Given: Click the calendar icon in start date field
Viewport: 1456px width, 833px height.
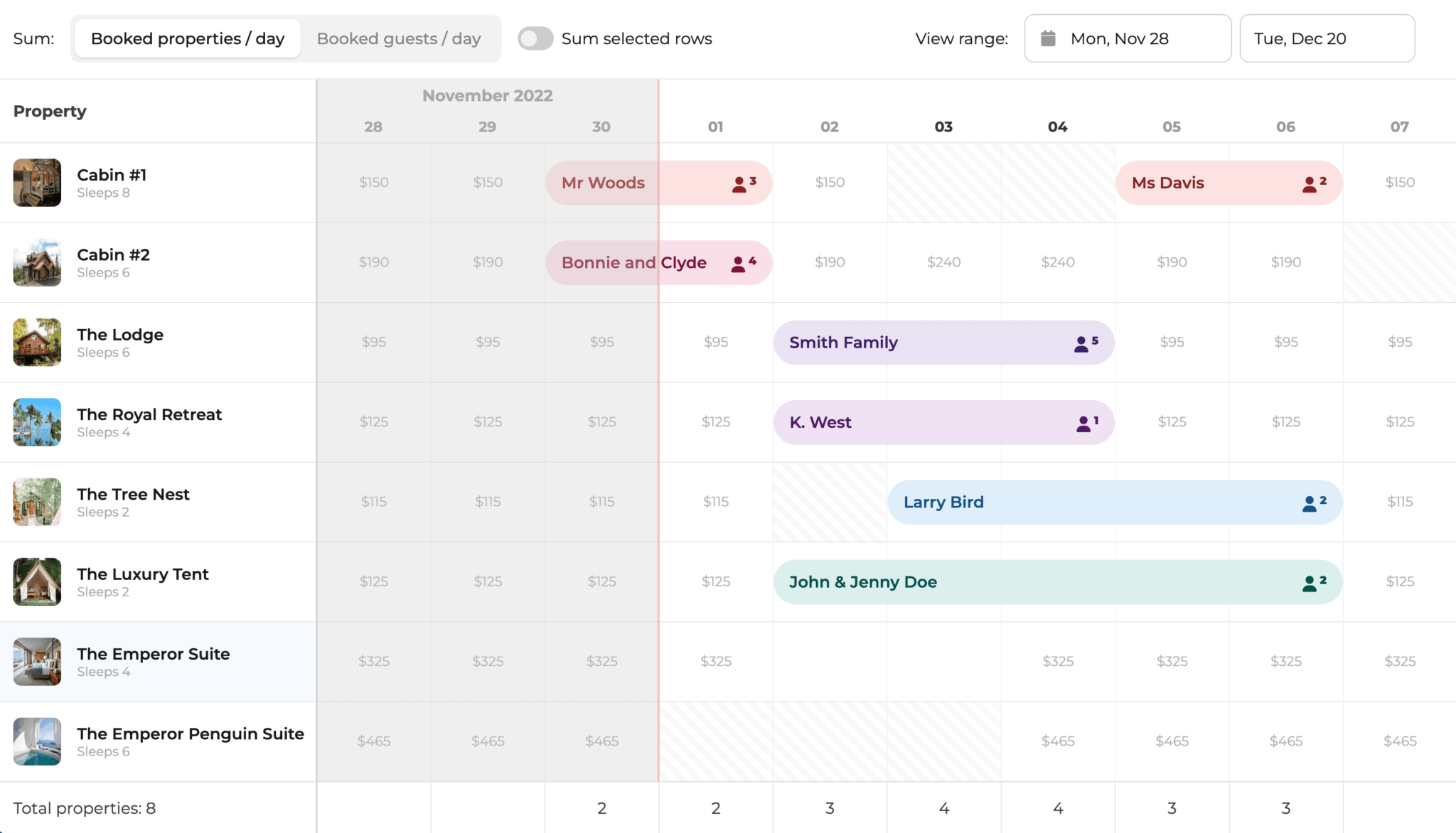Looking at the screenshot, I should pyautogui.click(x=1048, y=38).
